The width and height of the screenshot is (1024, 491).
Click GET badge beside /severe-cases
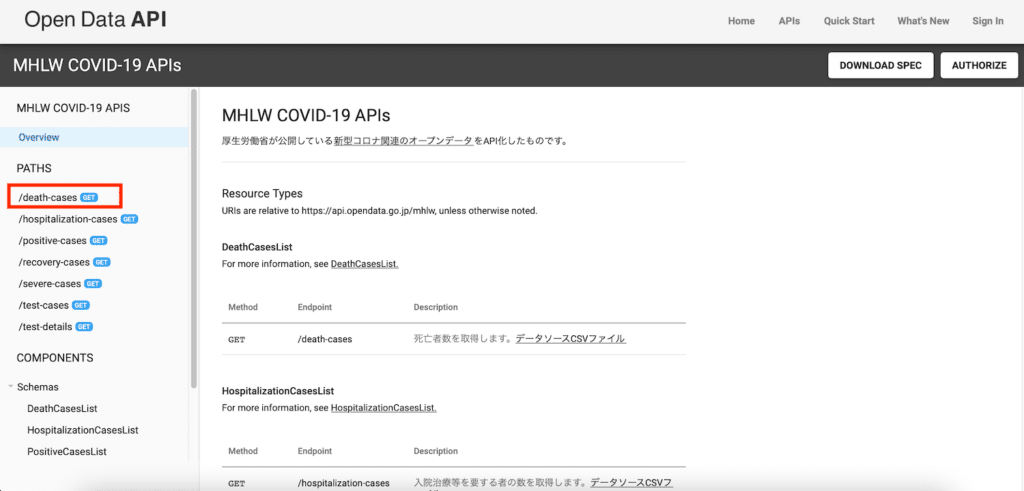point(93,284)
